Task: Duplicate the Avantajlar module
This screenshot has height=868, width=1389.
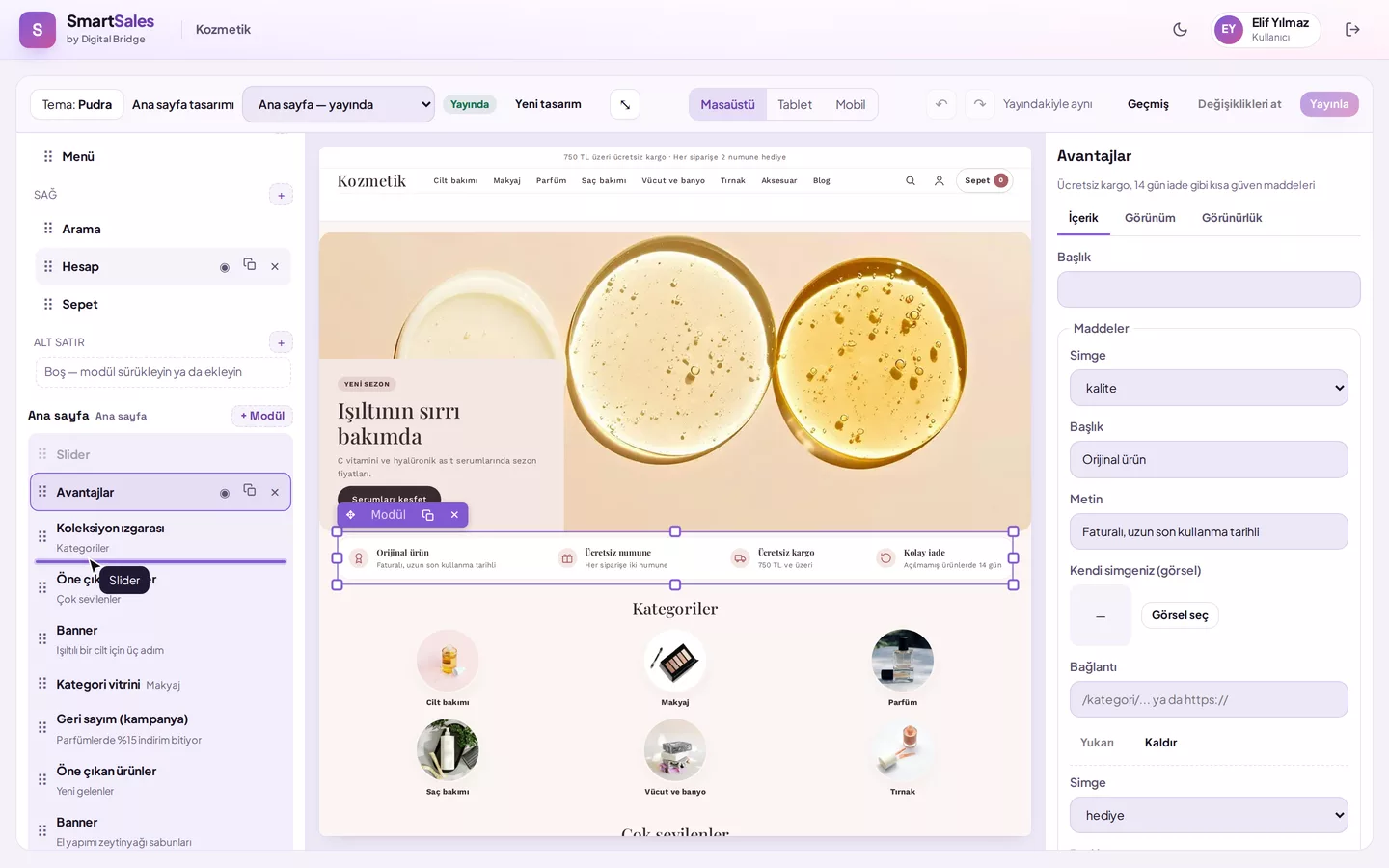Action: click(250, 491)
